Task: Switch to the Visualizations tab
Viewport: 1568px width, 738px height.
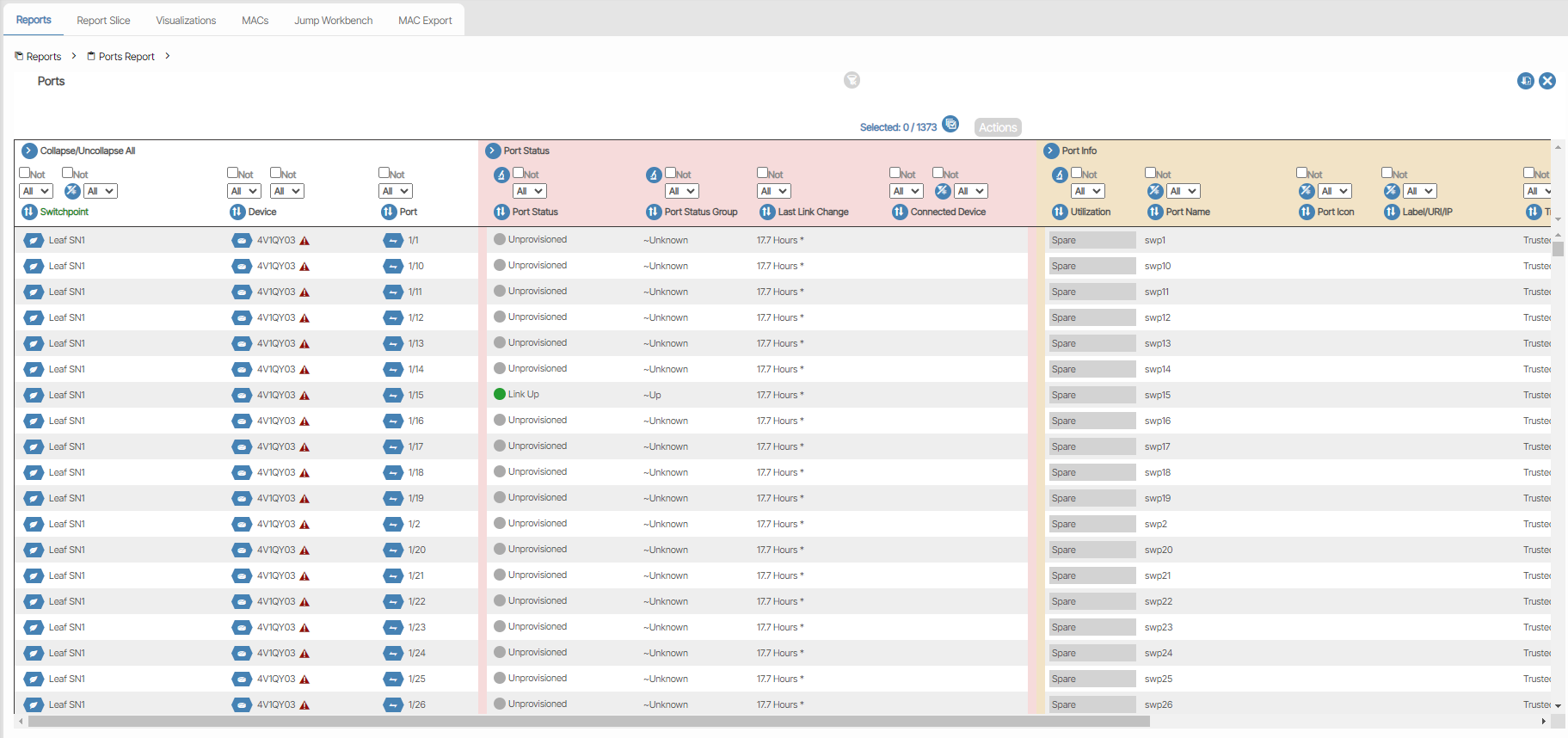Action: (186, 20)
